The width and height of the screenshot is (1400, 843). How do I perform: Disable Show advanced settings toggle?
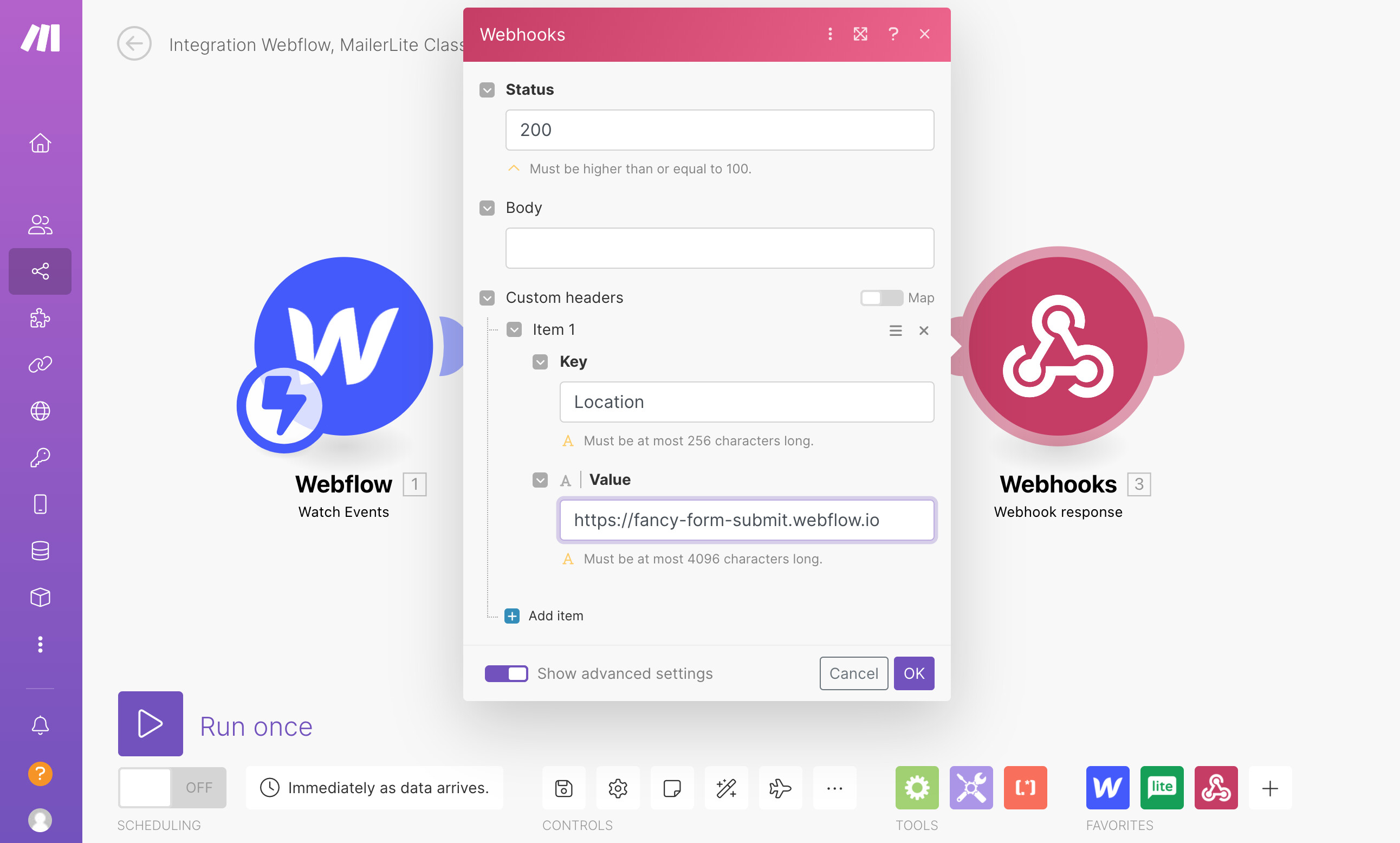[x=505, y=674]
